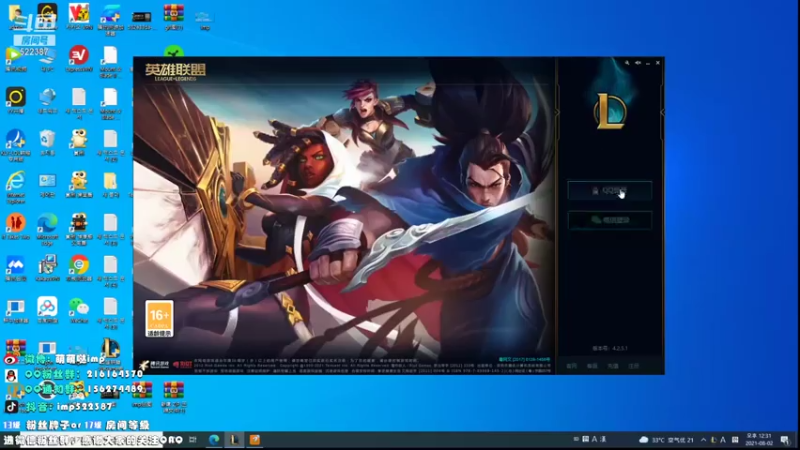The width and height of the screenshot is (800, 450).
Task: Open second link in launcher footer row
Action: [x=592, y=366]
